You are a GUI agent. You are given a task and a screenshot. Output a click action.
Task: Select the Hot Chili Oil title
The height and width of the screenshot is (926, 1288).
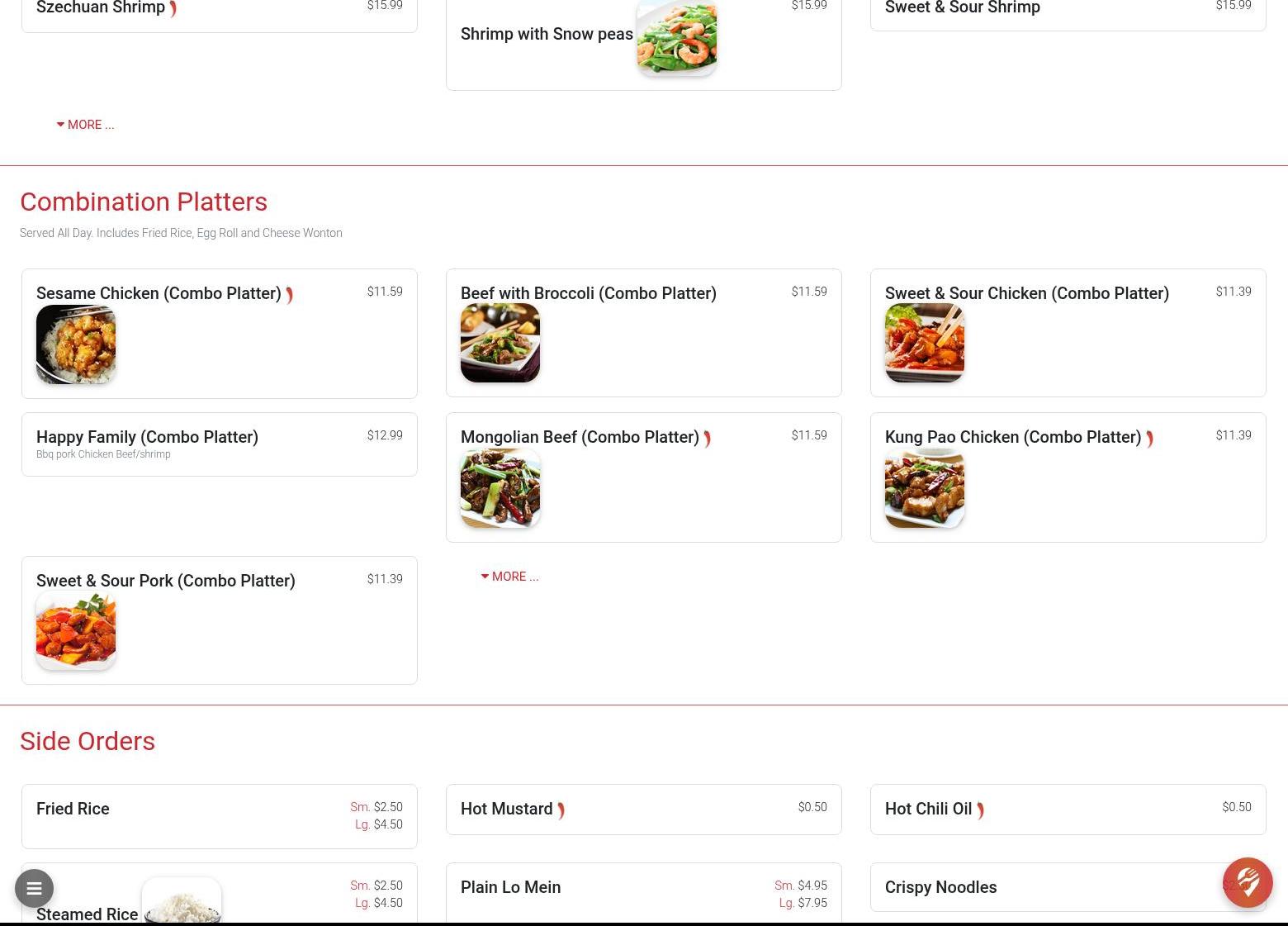(x=928, y=809)
